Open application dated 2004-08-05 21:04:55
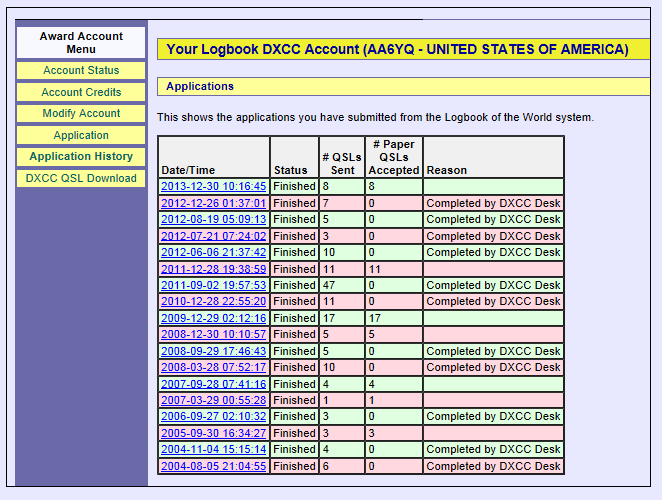This screenshot has height=500, width=662. point(214,466)
